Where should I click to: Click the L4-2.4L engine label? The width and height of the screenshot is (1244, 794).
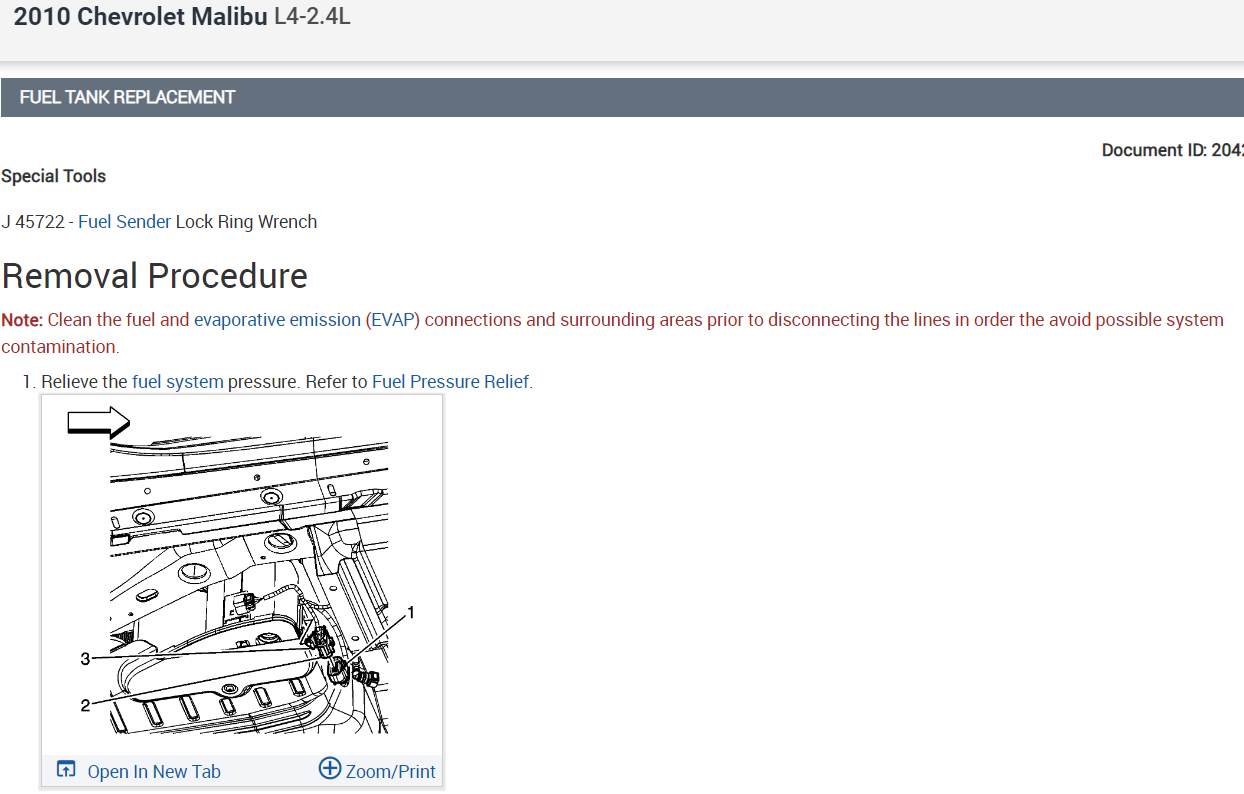(312, 16)
